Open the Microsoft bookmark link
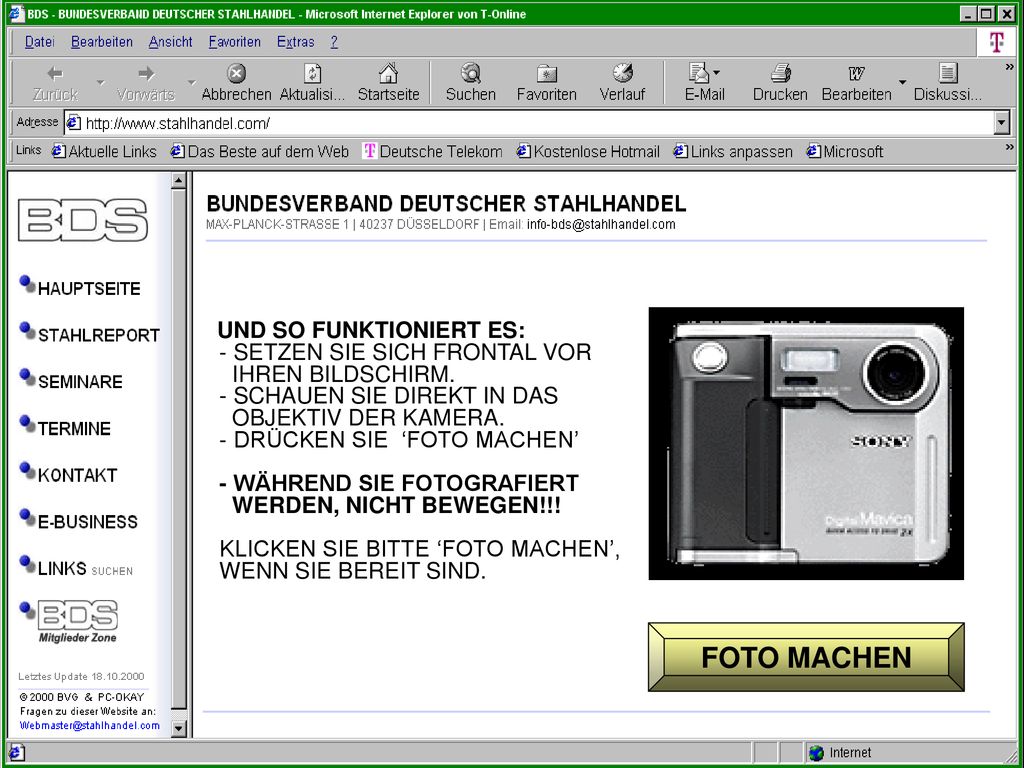Viewport: 1024px width, 768px height. click(844, 152)
